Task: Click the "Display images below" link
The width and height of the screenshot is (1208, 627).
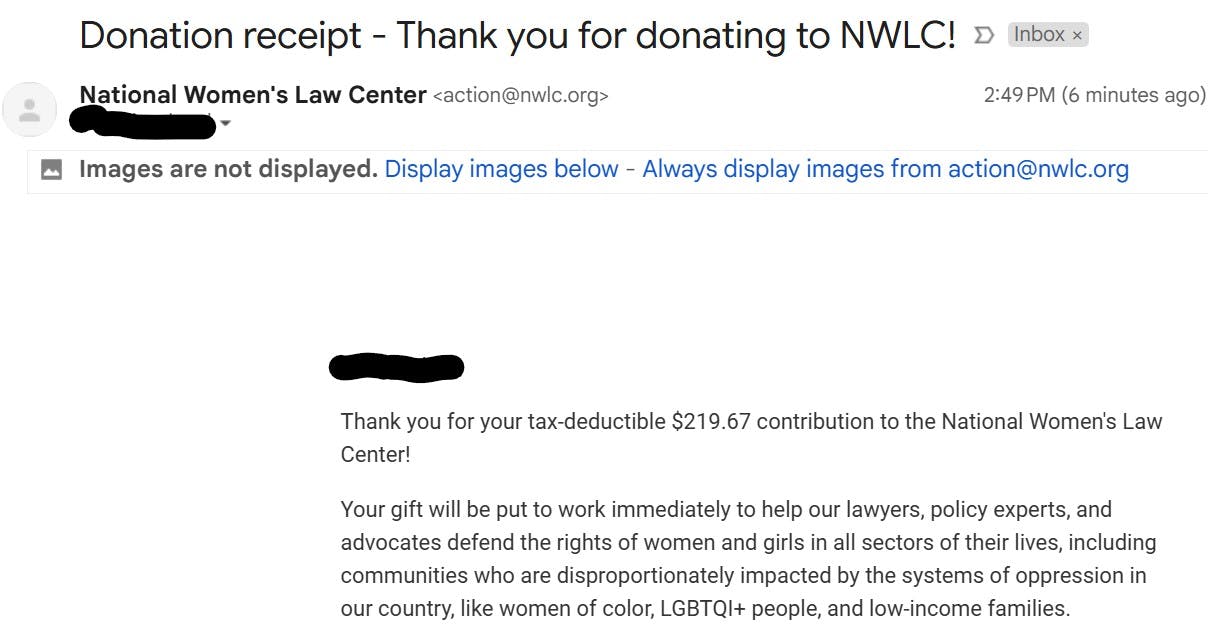Action: tap(501, 169)
